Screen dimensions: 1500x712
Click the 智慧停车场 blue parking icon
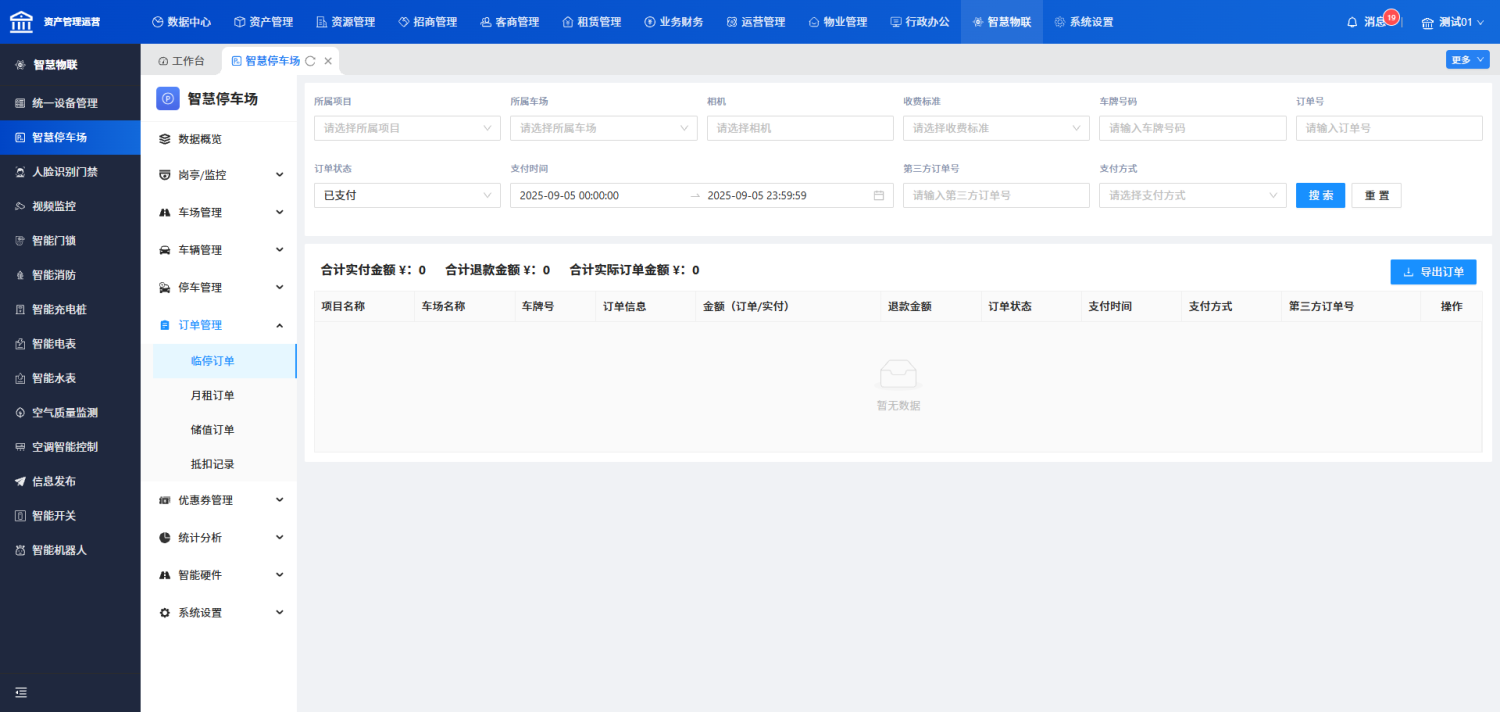[168, 98]
